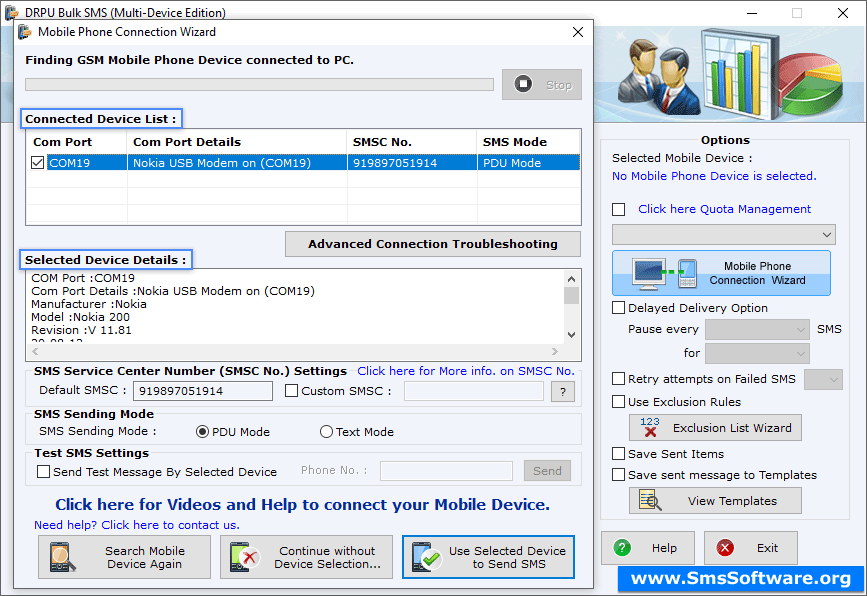Open the 'for' duration dropdown
Viewport: 867px width, 596px height.
pos(758,353)
